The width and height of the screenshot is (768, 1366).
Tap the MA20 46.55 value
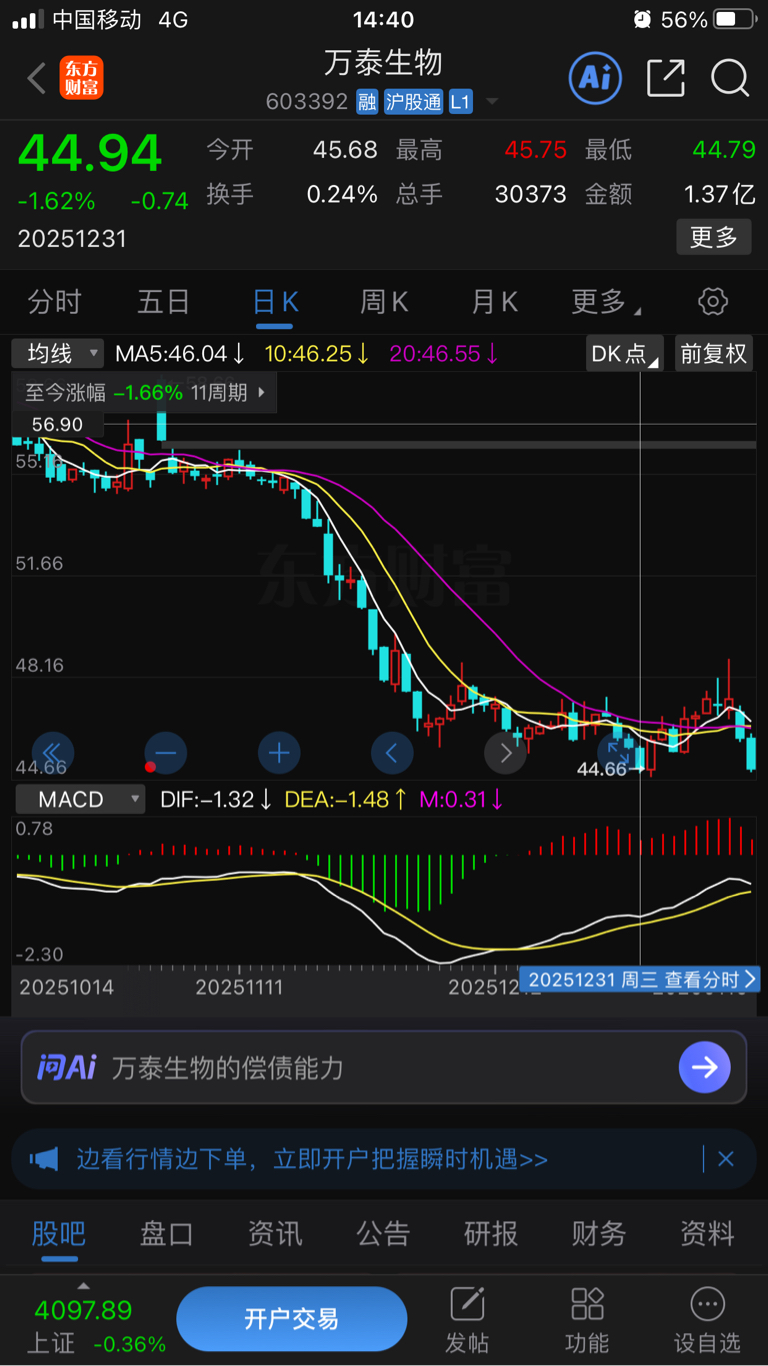[x=444, y=353]
